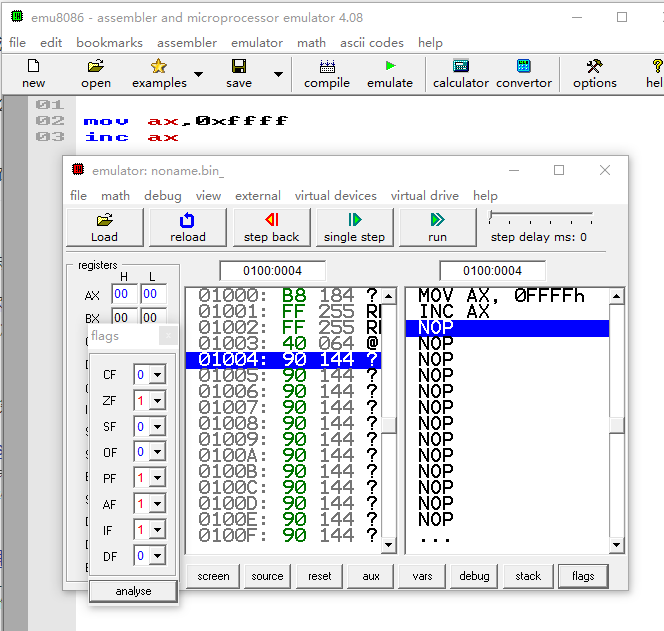Click the emu8086 title bar icon
664x631 pixels.
(17, 17)
